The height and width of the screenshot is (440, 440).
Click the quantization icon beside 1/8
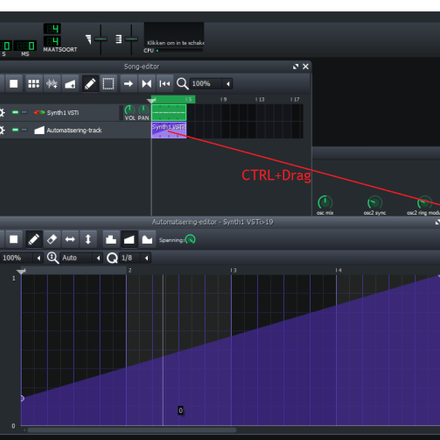pos(112,258)
